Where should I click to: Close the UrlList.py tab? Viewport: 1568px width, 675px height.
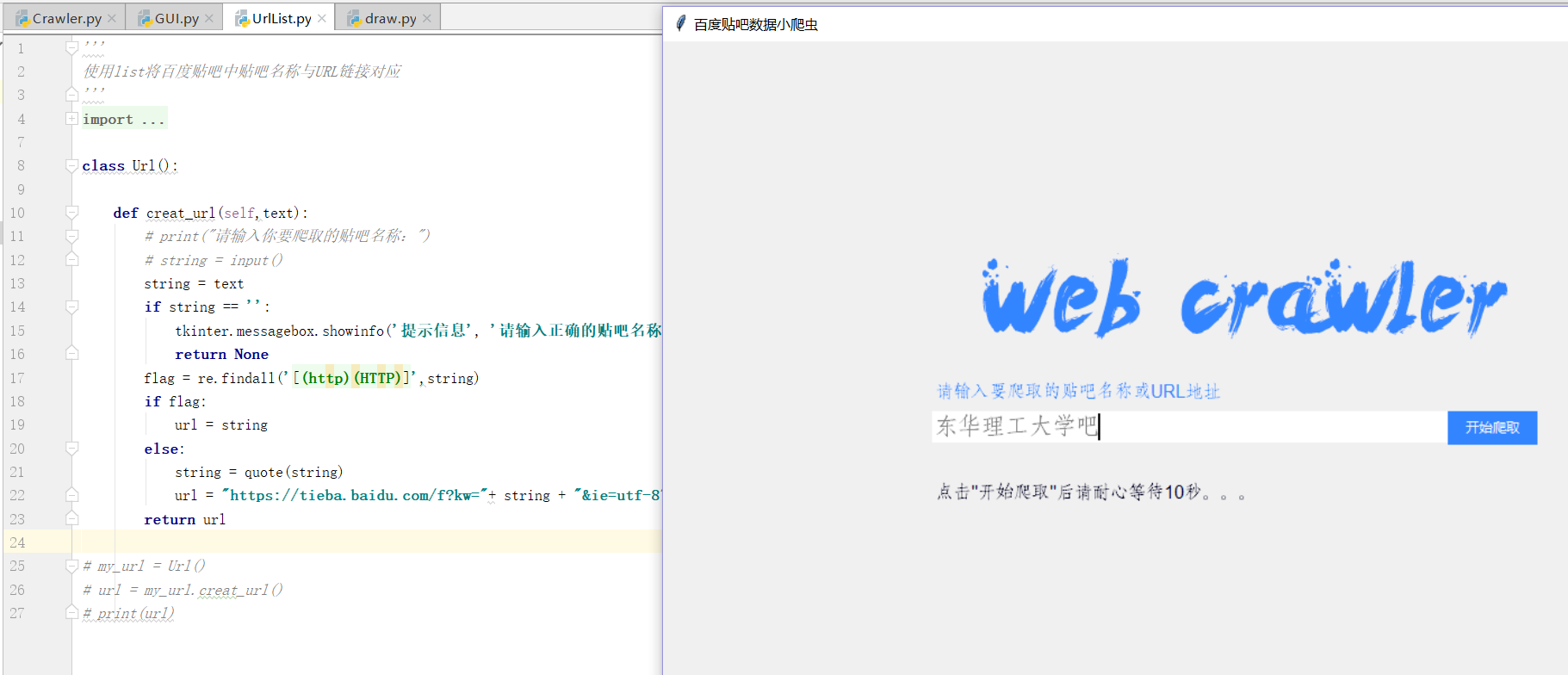tap(322, 18)
